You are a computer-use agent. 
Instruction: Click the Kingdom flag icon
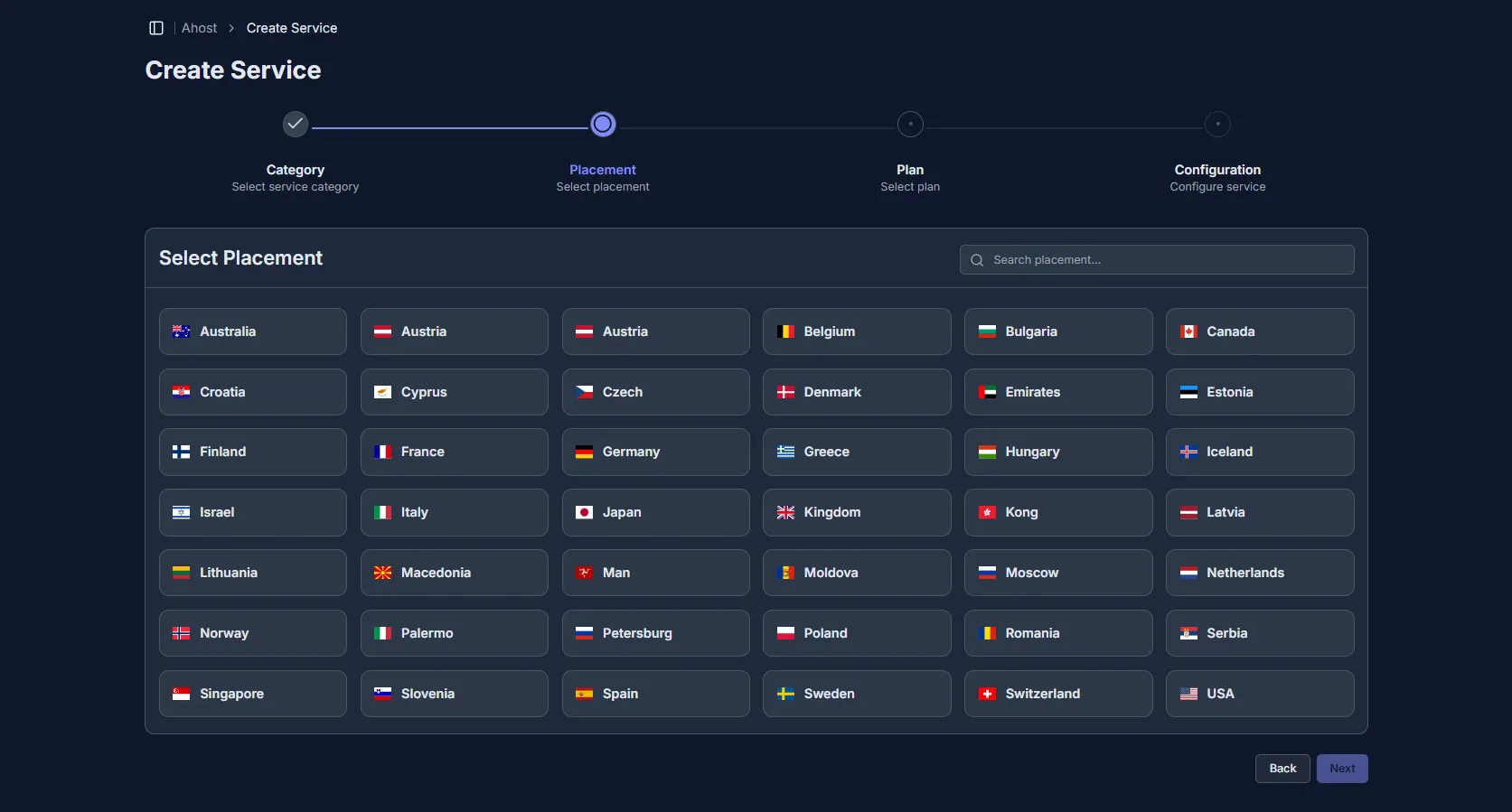coord(785,512)
